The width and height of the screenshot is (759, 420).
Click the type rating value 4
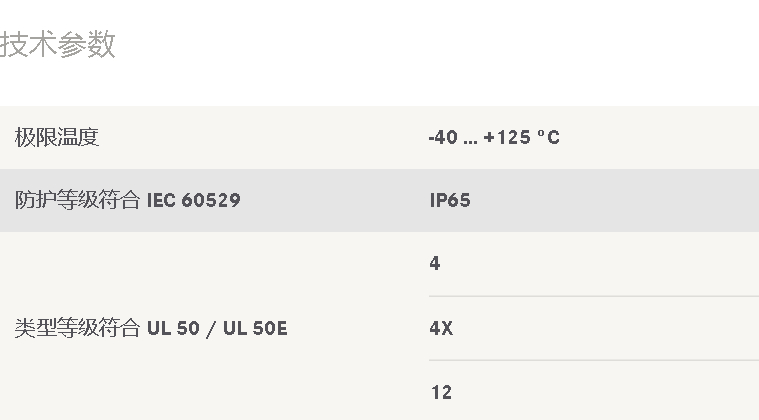435,264
